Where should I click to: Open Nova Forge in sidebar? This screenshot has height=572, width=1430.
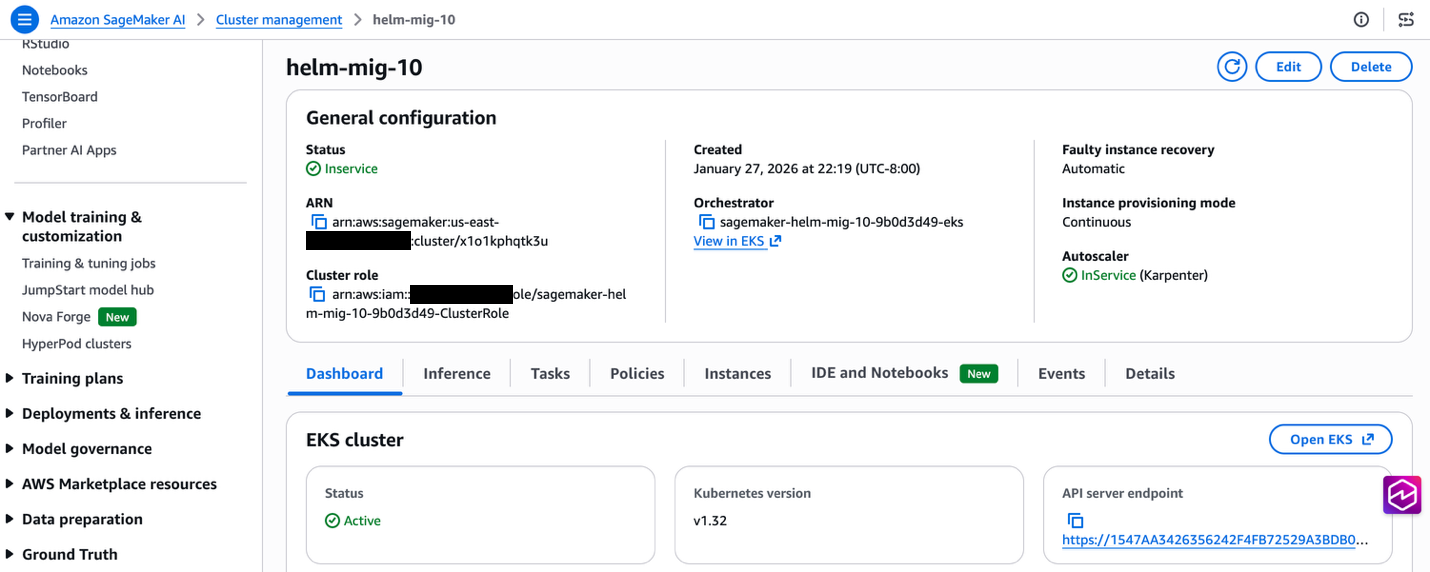pos(56,317)
